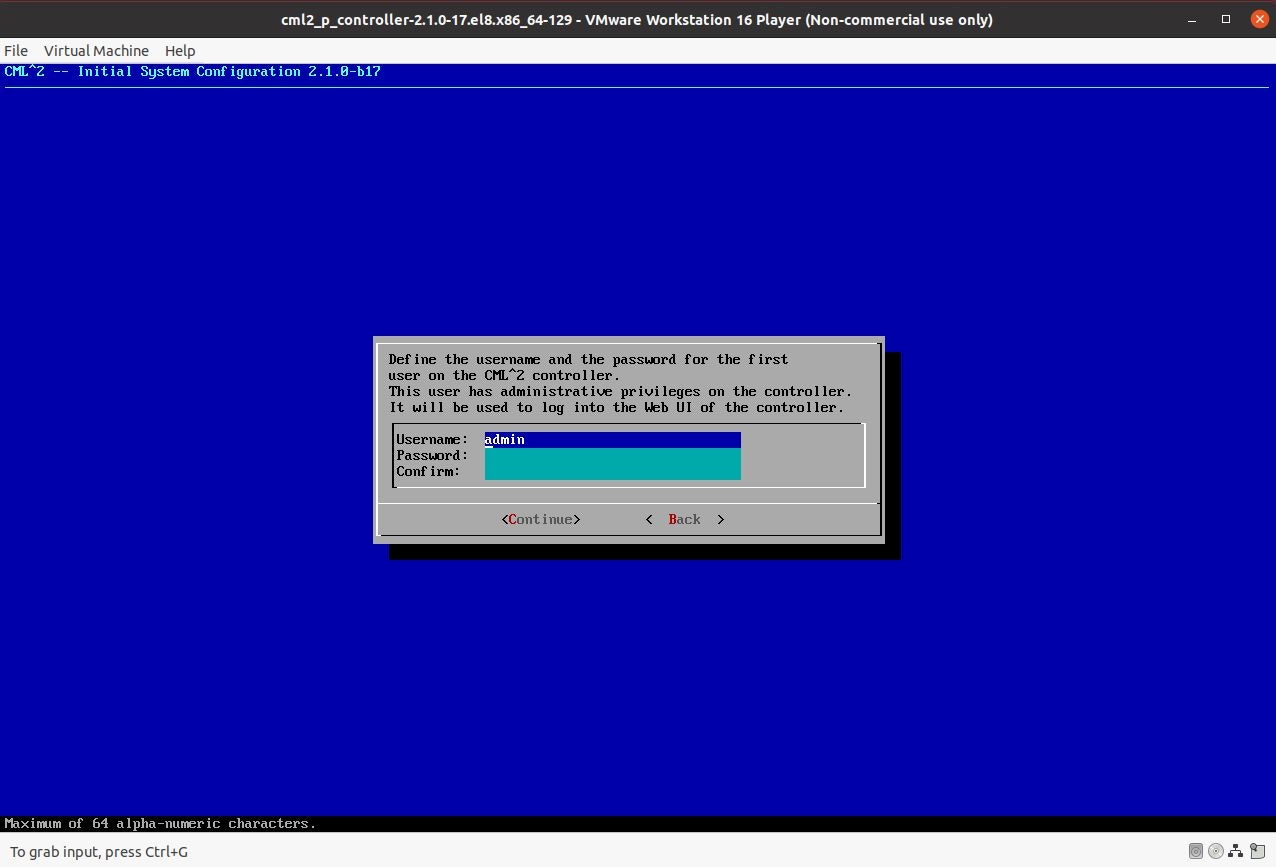This screenshot has height=867, width=1276.
Task: Open the Help menu
Action: [180, 50]
